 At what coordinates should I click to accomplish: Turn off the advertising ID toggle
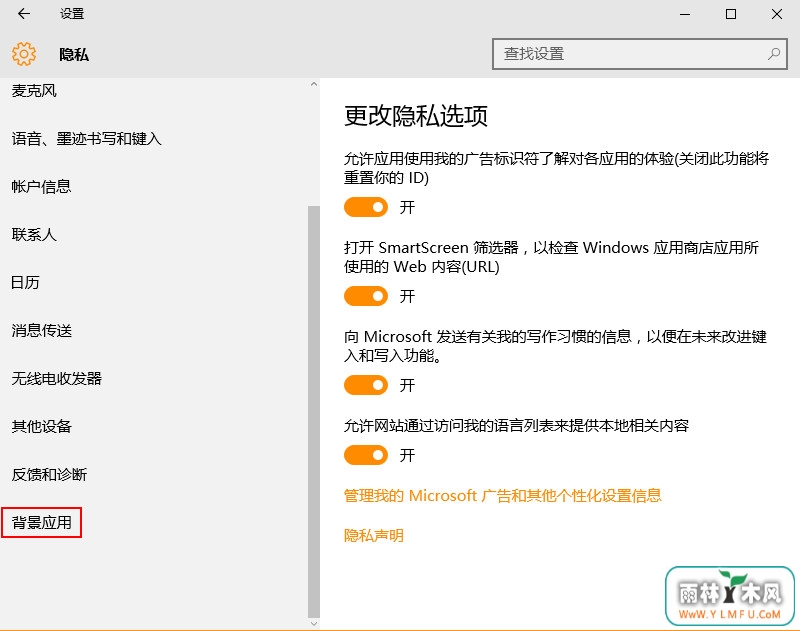[366, 207]
